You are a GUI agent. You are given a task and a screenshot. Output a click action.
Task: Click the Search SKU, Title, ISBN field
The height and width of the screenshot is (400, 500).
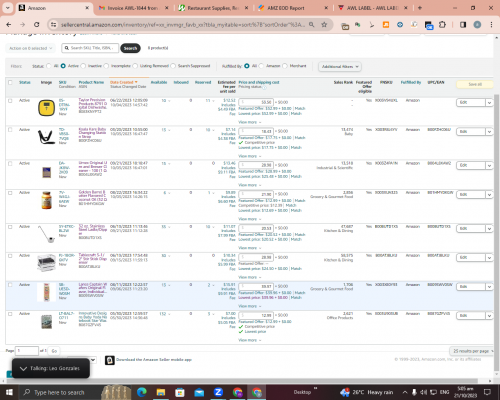tap(90, 48)
